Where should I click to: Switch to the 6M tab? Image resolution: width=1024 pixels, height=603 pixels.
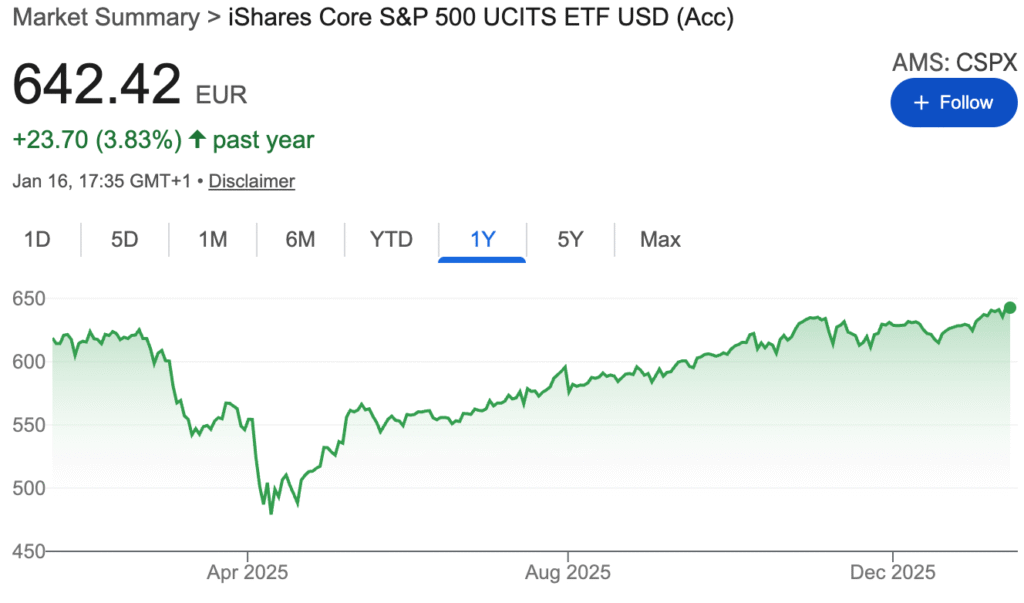tap(300, 240)
